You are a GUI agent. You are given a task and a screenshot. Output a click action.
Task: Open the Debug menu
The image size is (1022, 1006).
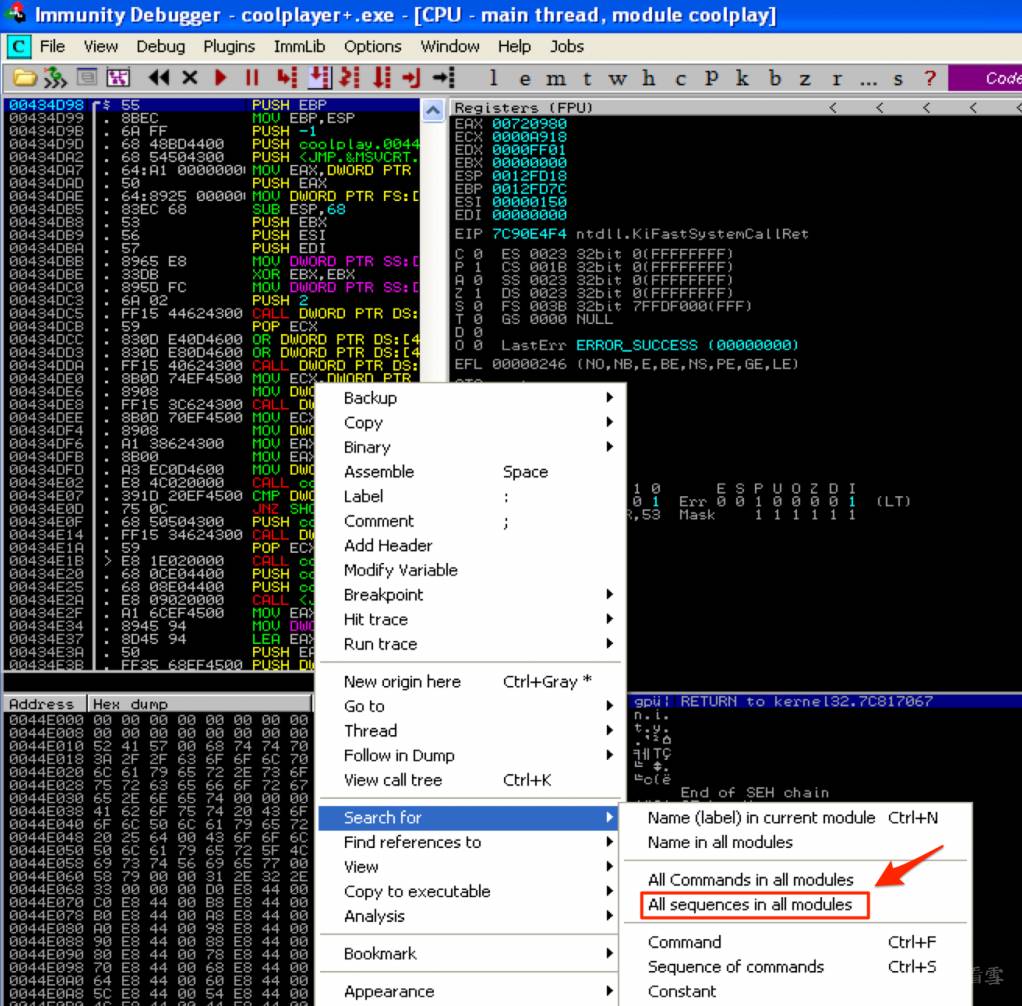point(160,46)
